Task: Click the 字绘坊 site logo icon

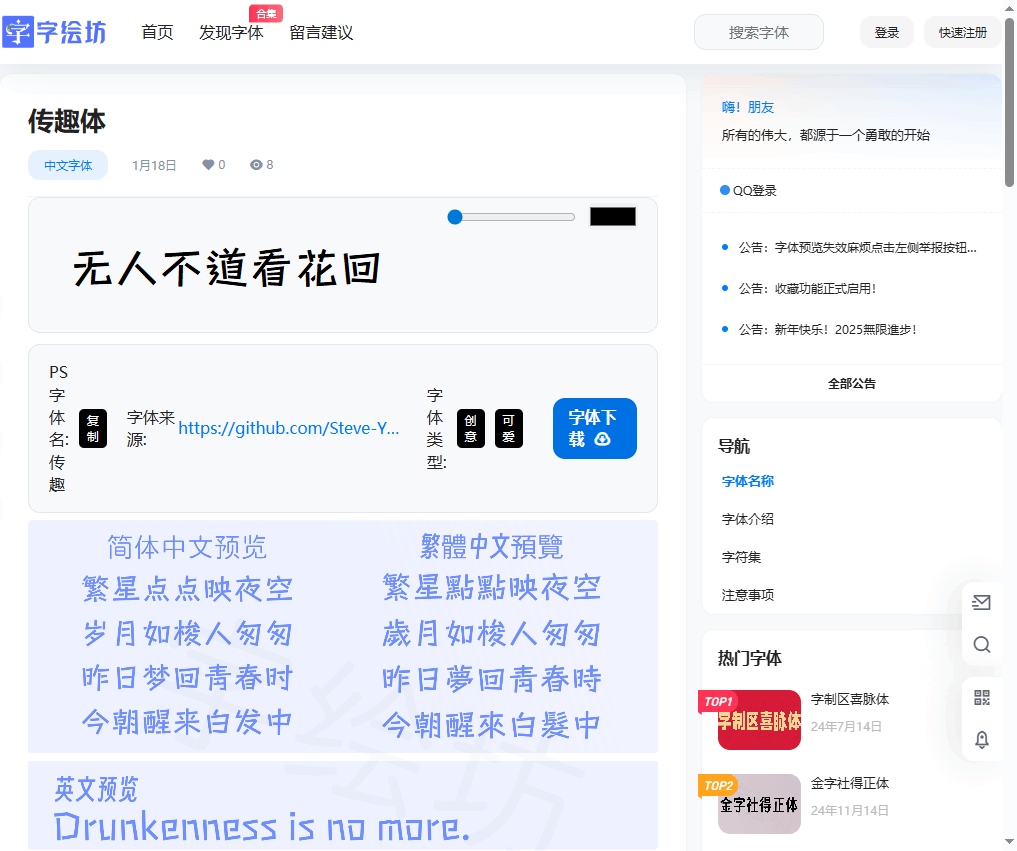Action: pos(18,32)
